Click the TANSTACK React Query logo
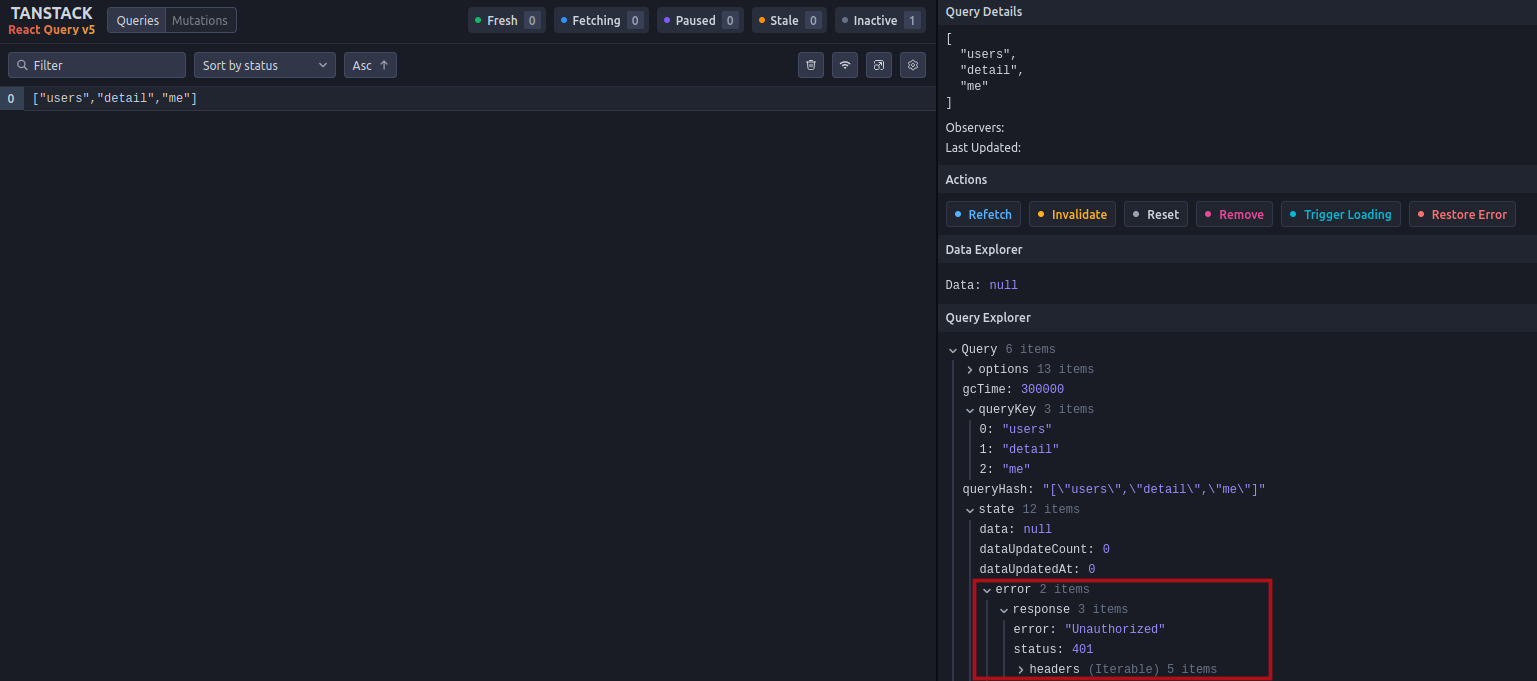 click(52, 21)
